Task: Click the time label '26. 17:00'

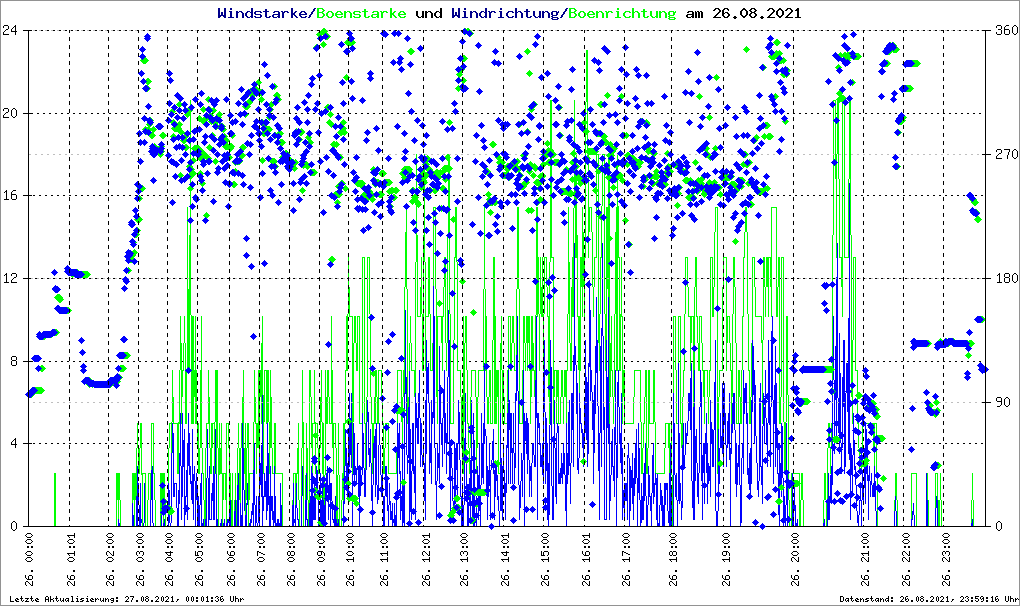Action: 626,560
